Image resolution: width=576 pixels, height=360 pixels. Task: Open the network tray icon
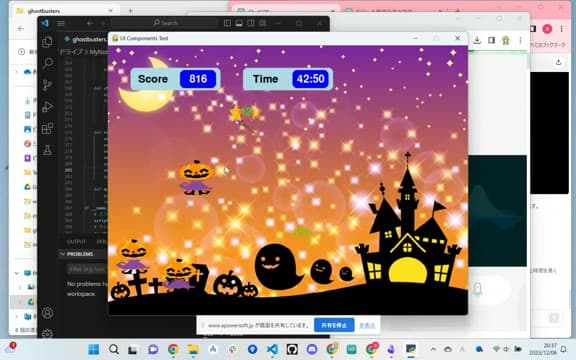(x=496, y=349)
